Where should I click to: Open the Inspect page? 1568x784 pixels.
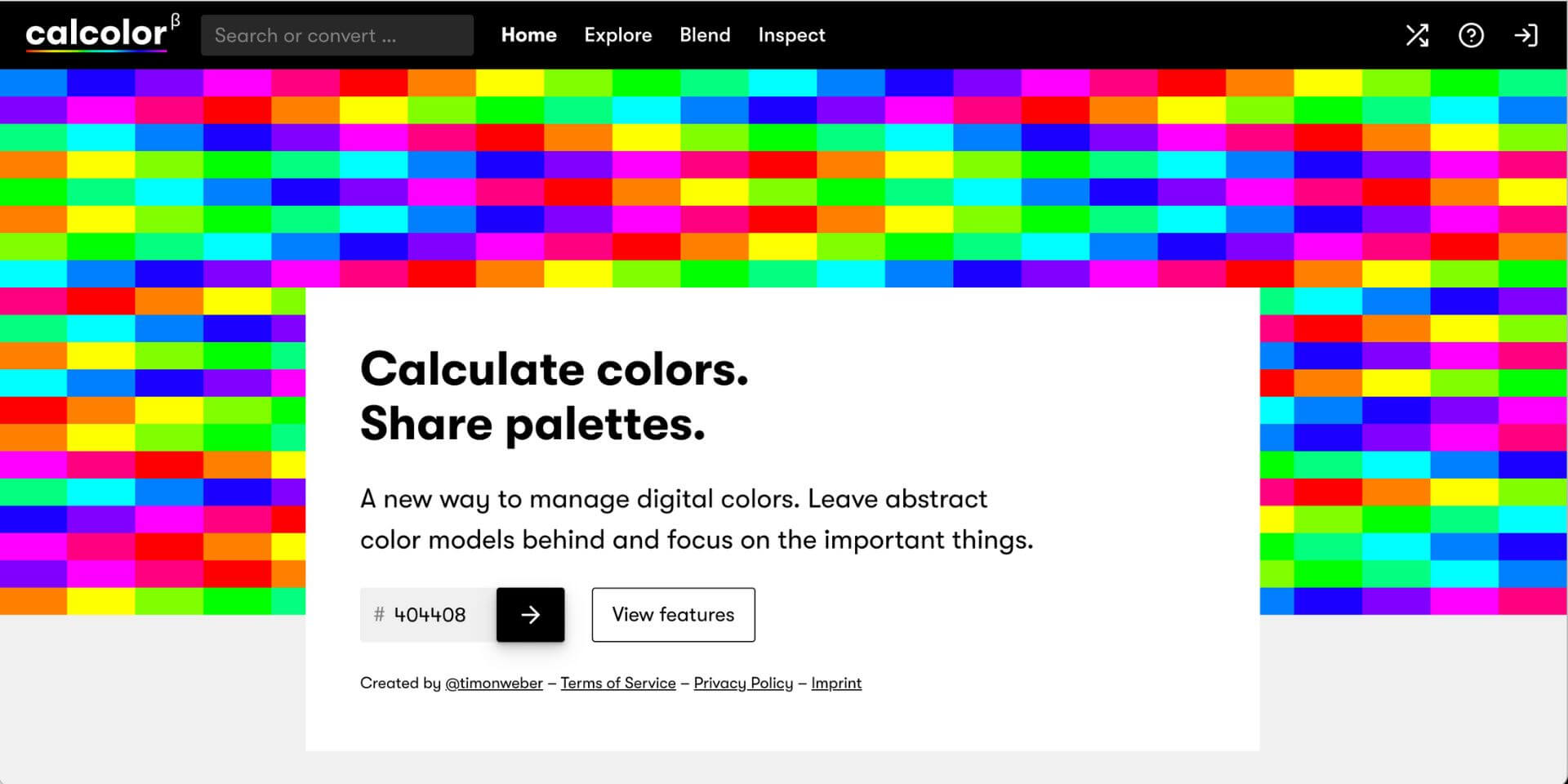(791, 35)
